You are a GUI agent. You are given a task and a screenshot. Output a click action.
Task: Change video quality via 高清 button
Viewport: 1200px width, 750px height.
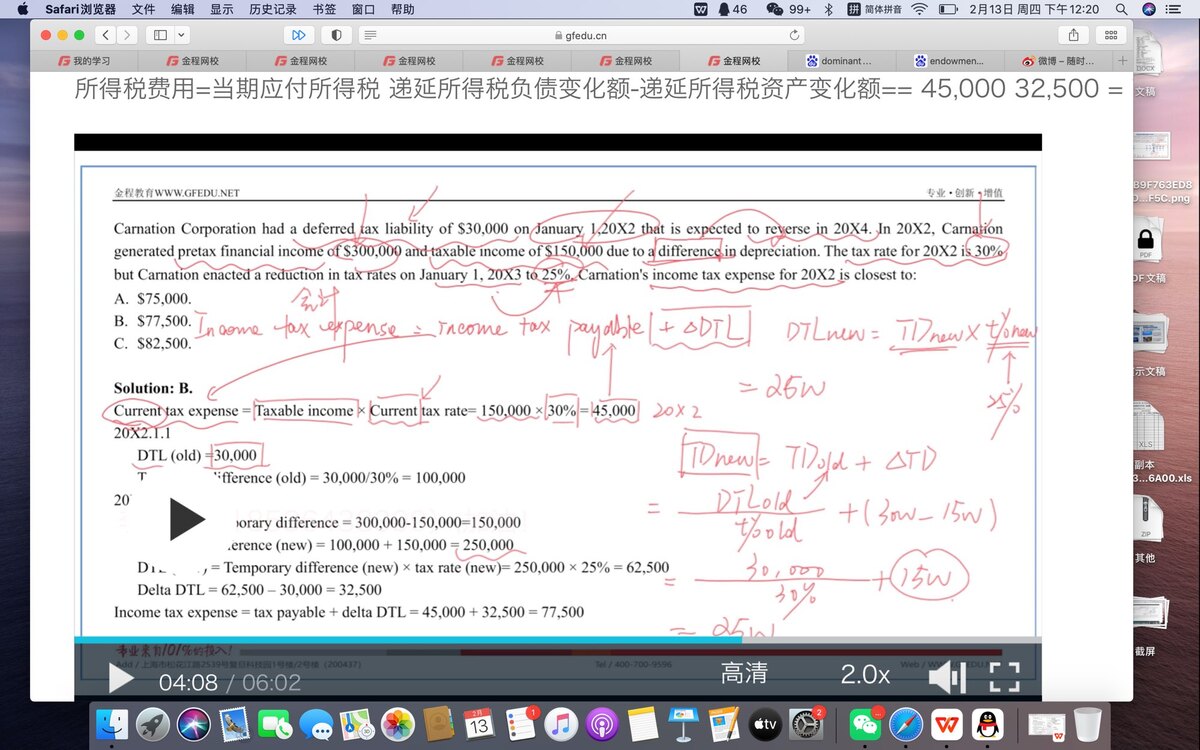pyautogui.click(x=744, y=675)
